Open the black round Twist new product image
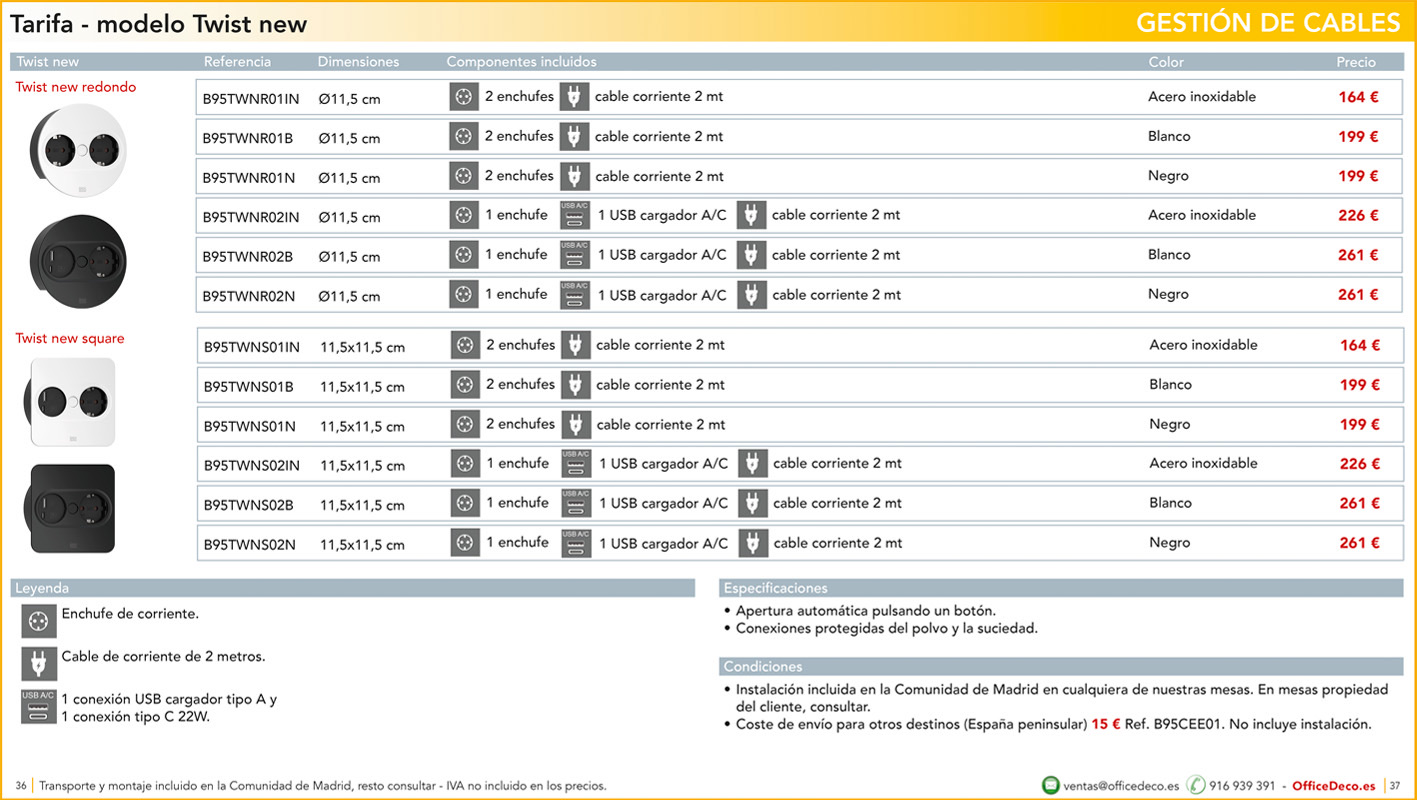This screenshot has height=800, width=1417. tap(78, 262)
